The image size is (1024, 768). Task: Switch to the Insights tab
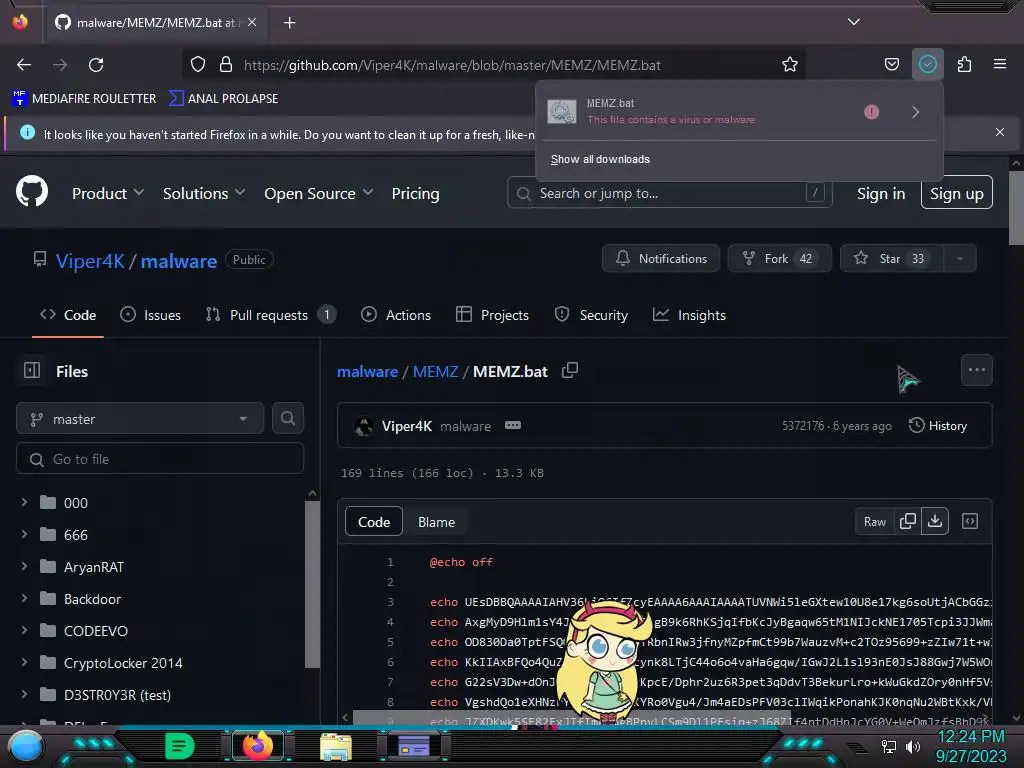(x=689, y=315)
